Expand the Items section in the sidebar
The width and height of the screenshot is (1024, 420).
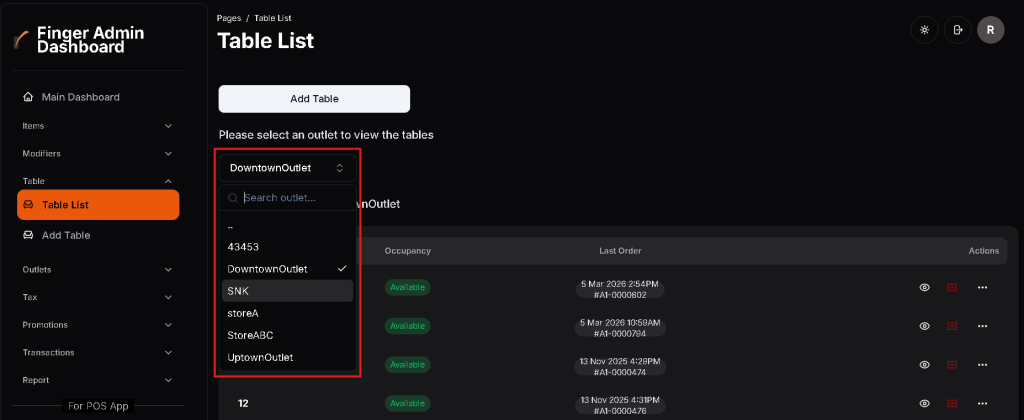(168, 126)
